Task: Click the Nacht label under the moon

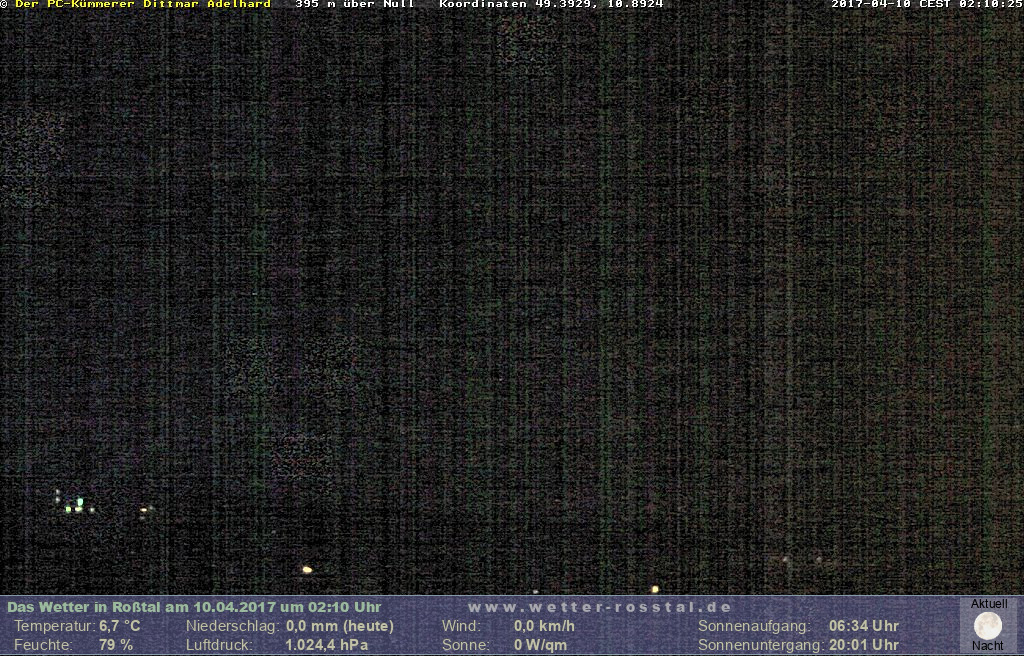Action: (x=987, y=646)
